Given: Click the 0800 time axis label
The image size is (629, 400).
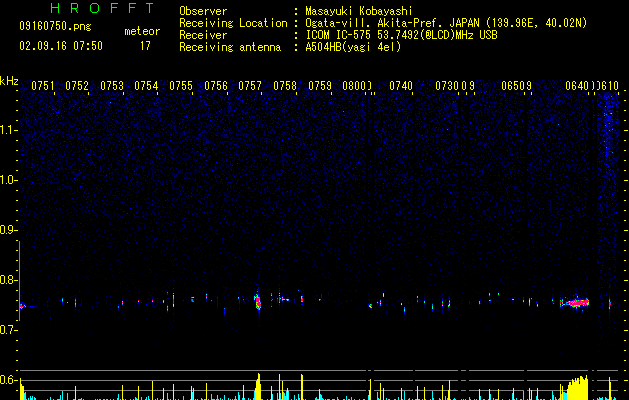Looking at the screenshot, I should (x=354, y=86).
